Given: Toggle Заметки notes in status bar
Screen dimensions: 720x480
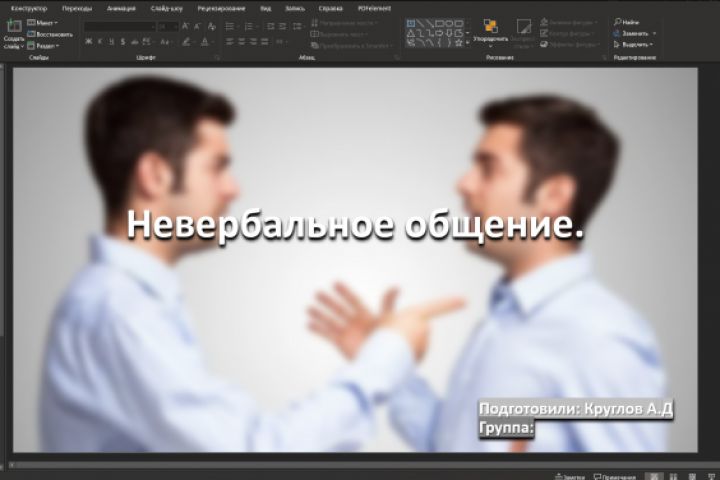Looking at the screenshot, I should (x=570, y=477).
